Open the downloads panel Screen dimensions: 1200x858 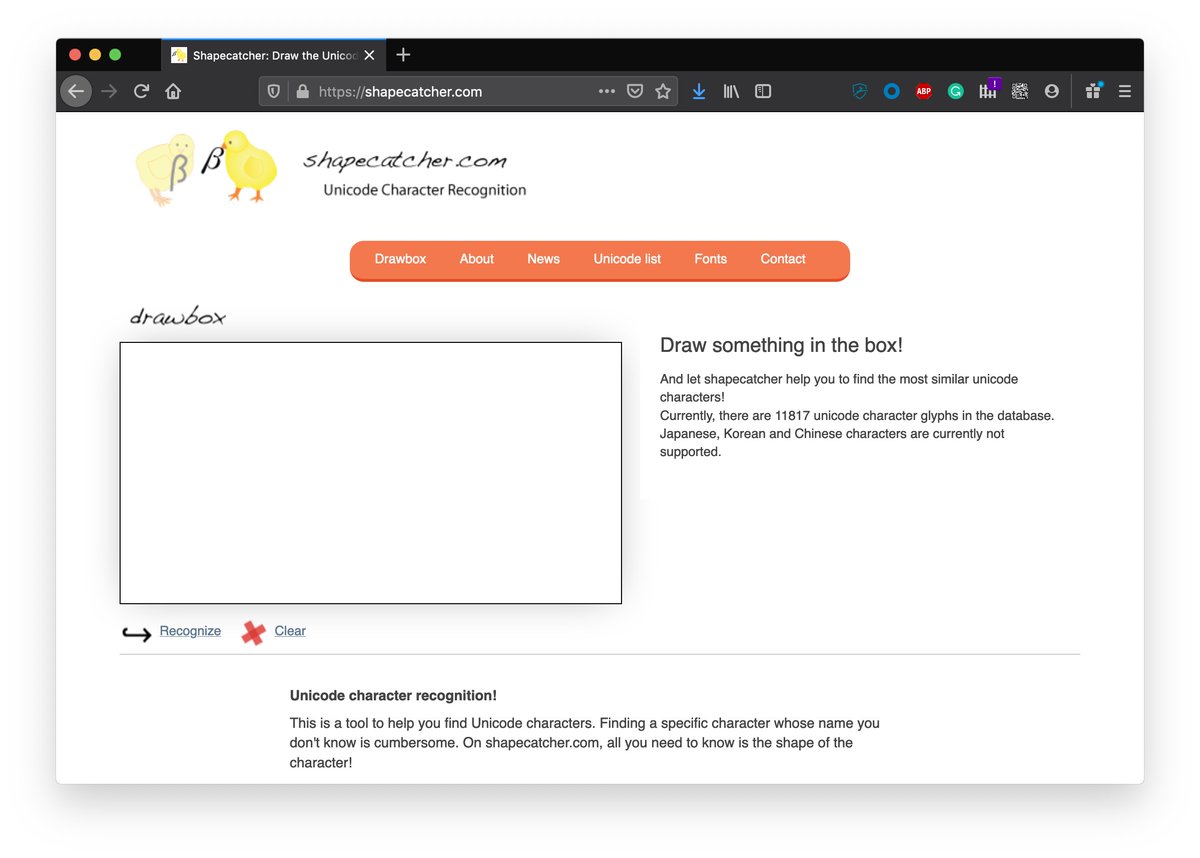(699, 91)
